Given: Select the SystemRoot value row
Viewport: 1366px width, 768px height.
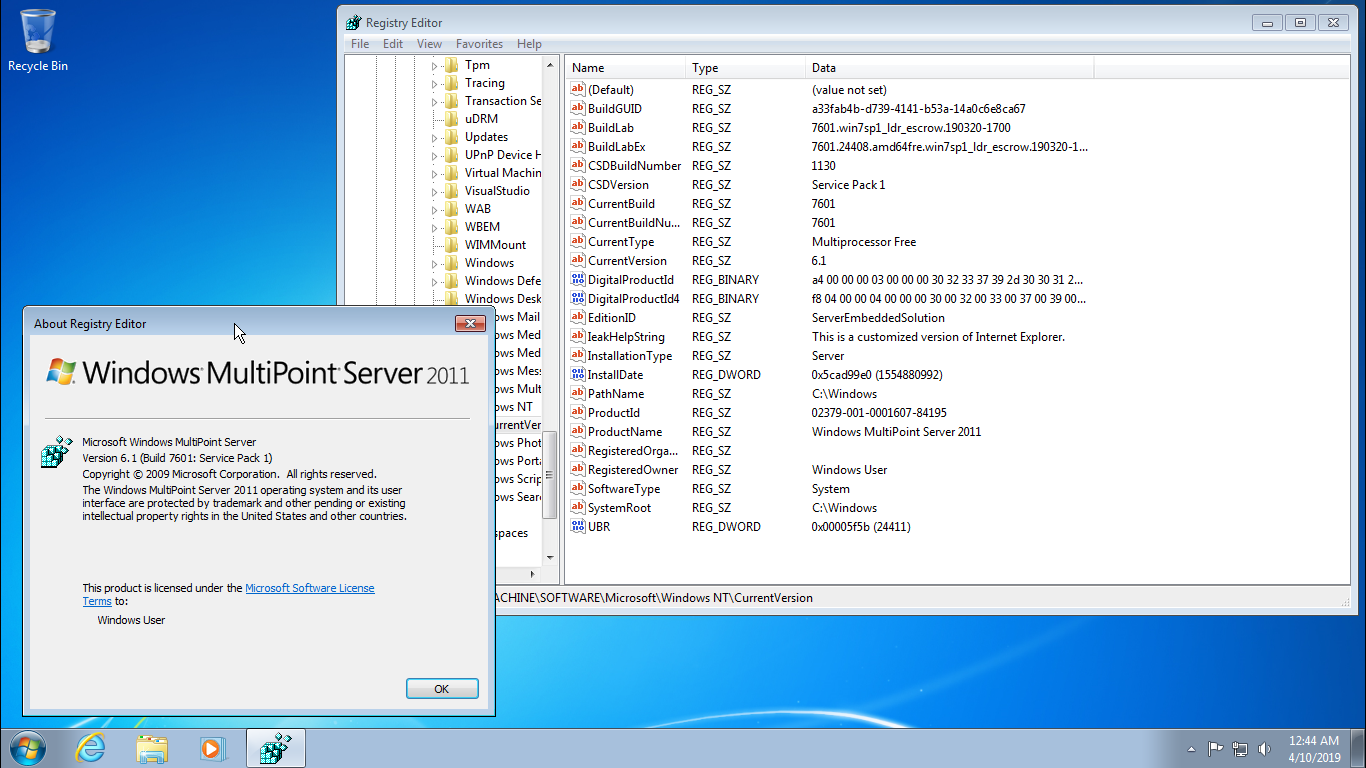Looking at the screenshot, I should [x=830, y=507].
